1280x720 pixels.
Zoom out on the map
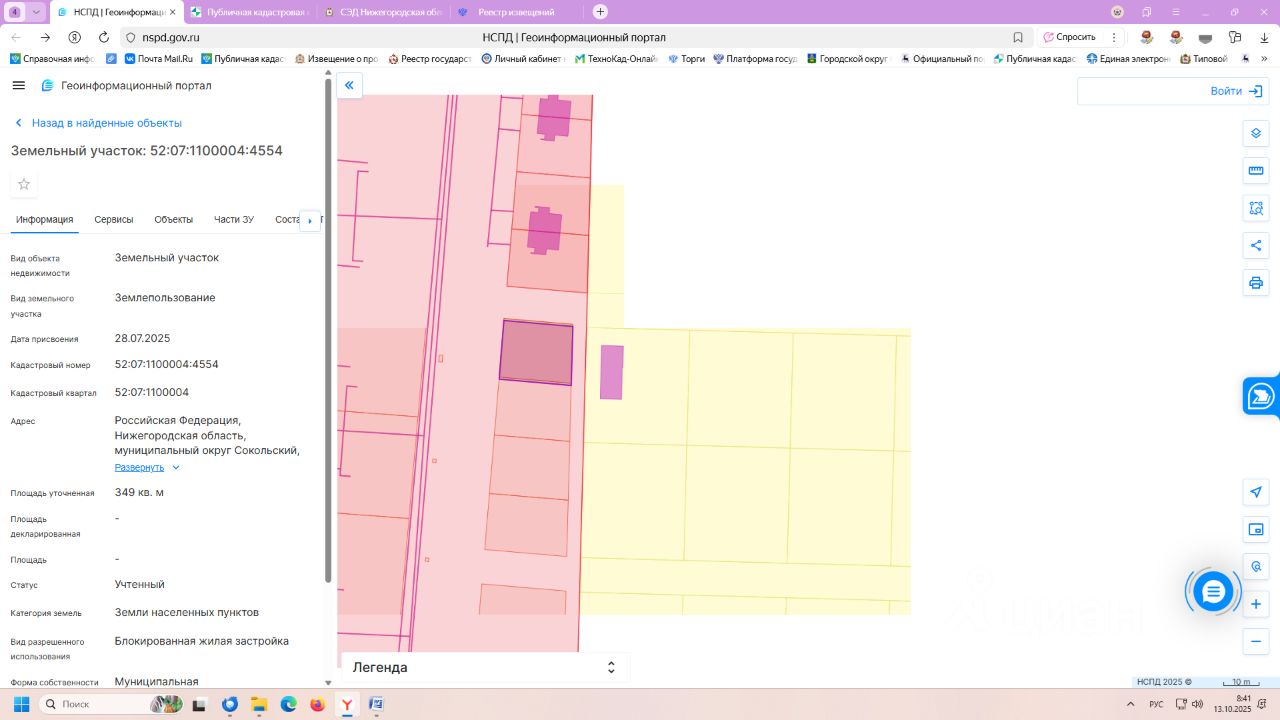pyautogui.click(x=1256, y=641)
